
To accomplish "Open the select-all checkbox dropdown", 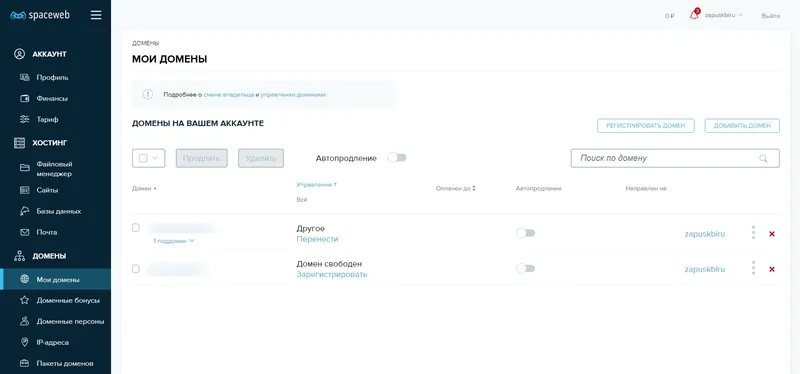I will (x=148, y=158).
